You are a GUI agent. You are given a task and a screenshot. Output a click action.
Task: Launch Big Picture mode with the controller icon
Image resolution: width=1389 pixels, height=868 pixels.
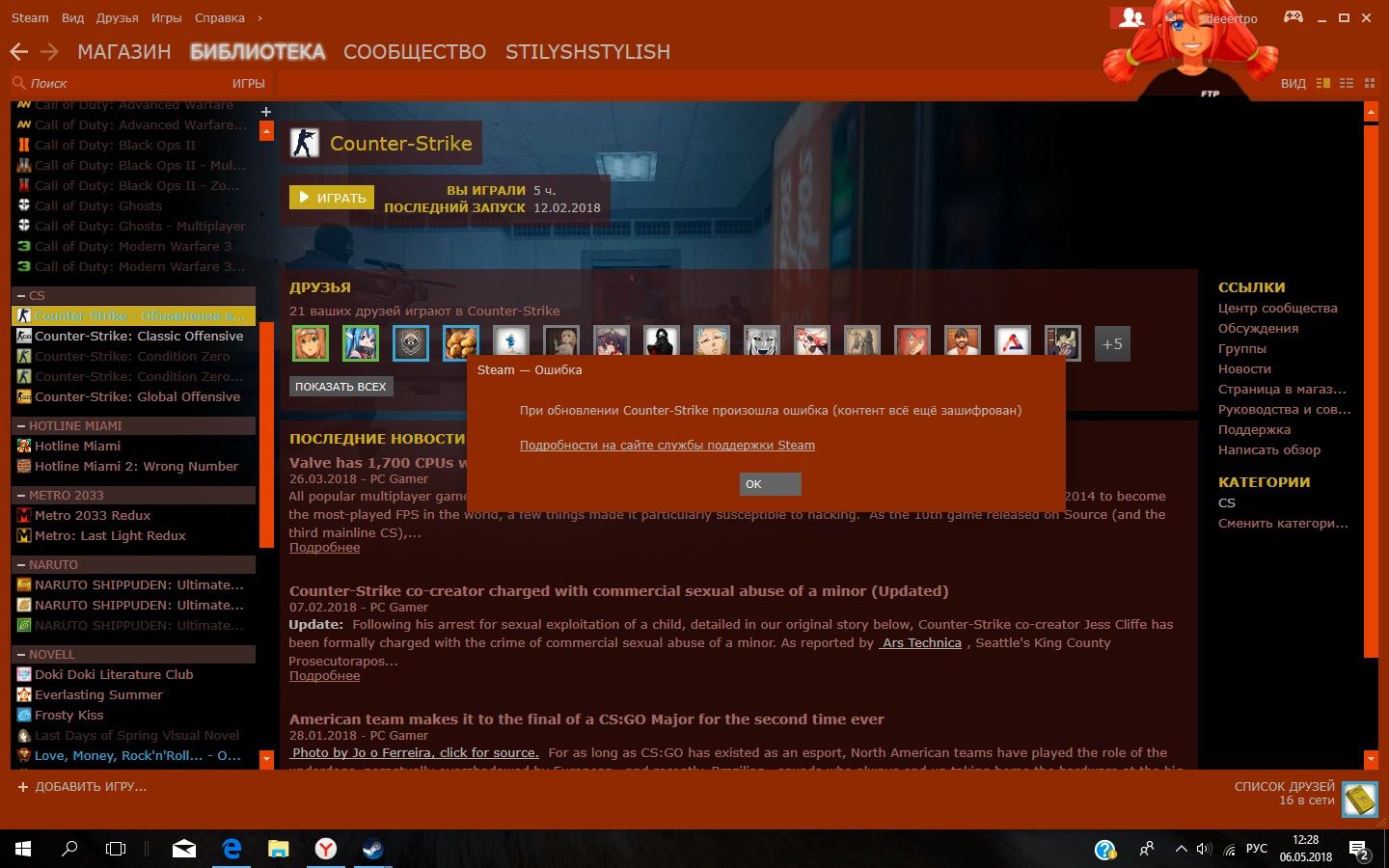[x=1293, y=17]
